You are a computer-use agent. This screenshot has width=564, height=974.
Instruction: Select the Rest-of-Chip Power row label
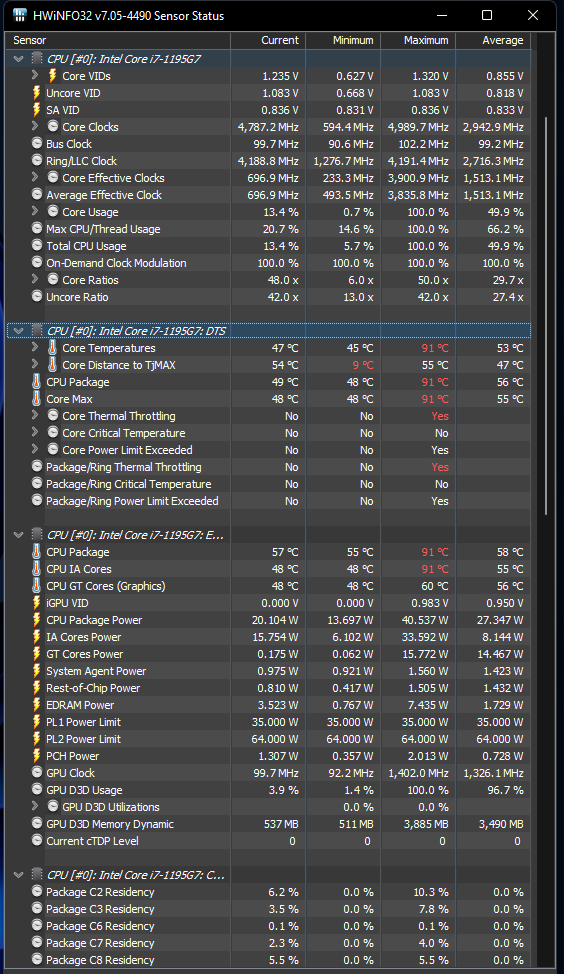pyautogui.click(x=93, y=688)
